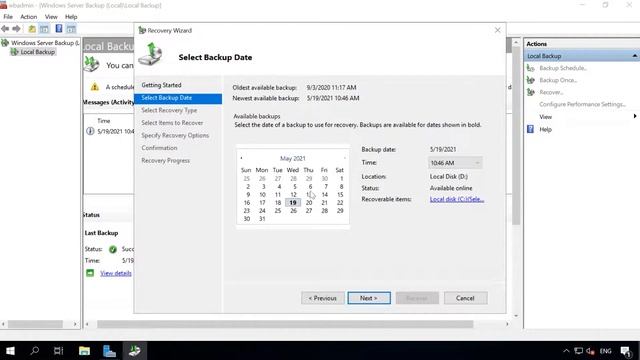Click the warning icon beside schedule message

coord(95,87)
